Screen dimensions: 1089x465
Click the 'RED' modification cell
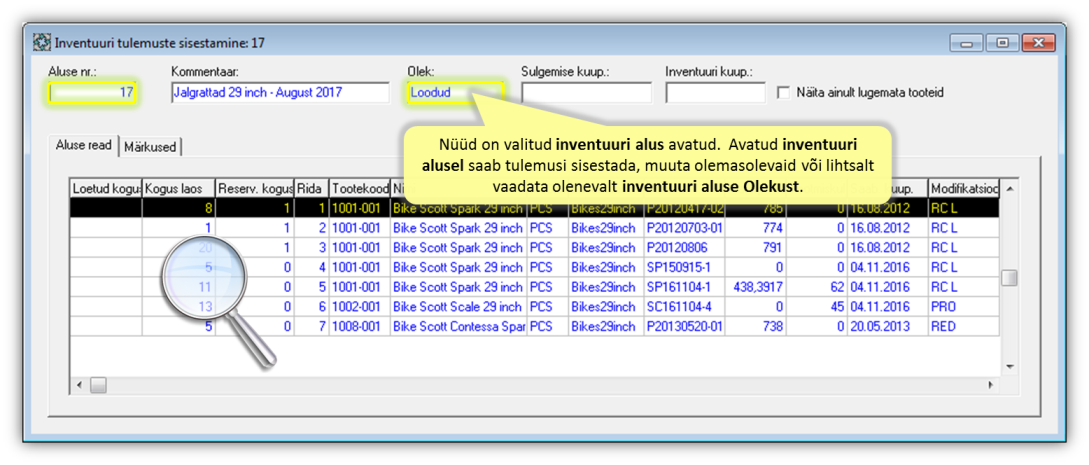click(964, 326)
